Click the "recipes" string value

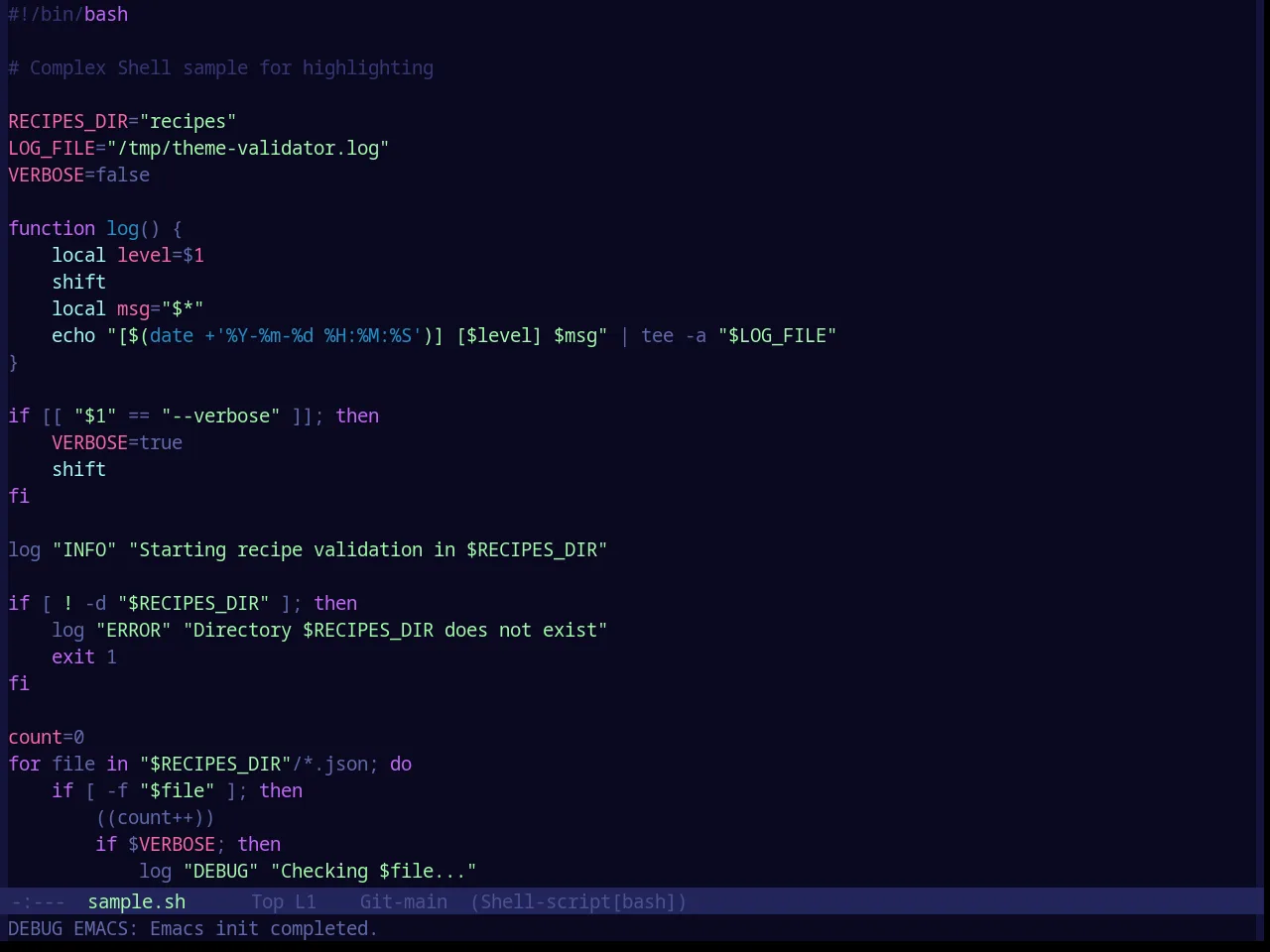pos(188,121)
